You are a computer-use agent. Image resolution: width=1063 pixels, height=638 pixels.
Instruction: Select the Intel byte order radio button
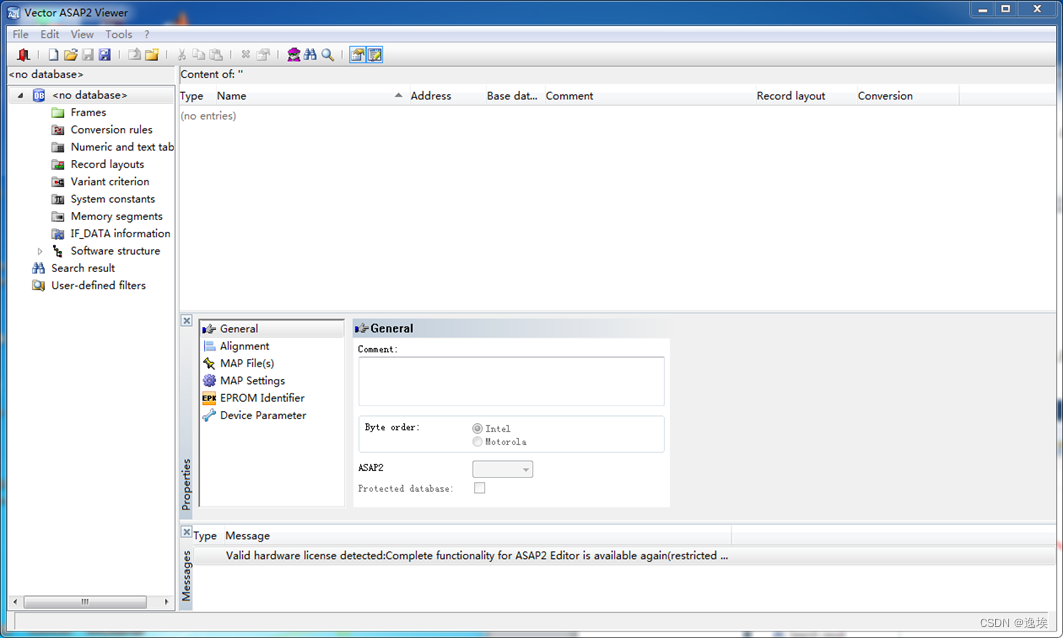point(477,428)
